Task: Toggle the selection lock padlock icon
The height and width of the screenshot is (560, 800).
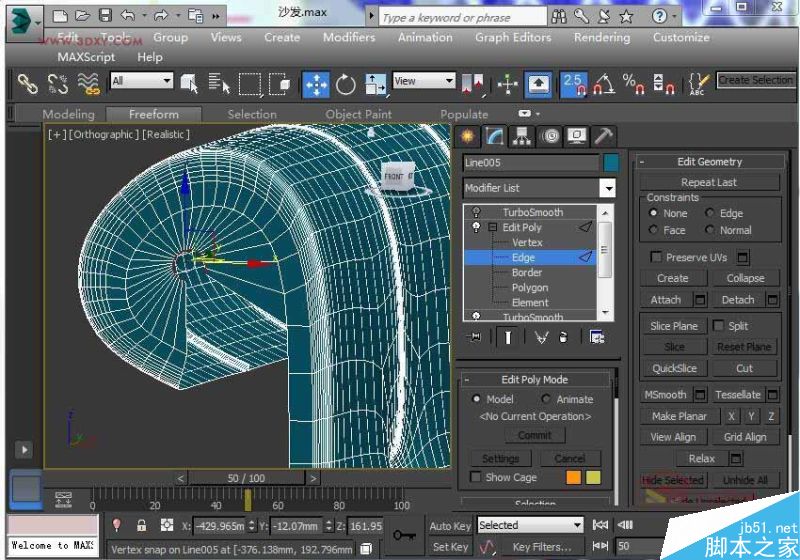Action: click(x=141, y=525)
